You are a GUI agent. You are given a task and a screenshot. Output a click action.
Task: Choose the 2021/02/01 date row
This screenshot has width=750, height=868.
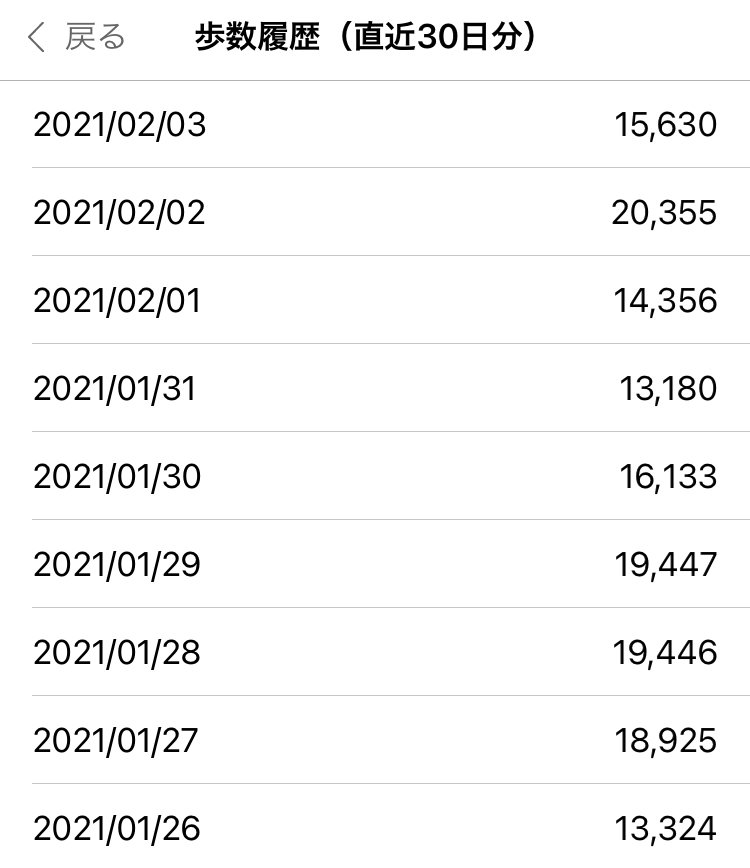pyautogui.click(x=375, y=300)
